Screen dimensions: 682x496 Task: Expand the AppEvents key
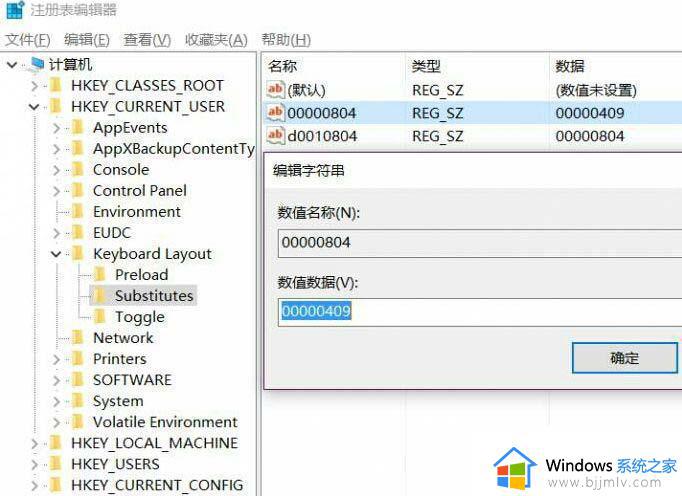(56, 128)
